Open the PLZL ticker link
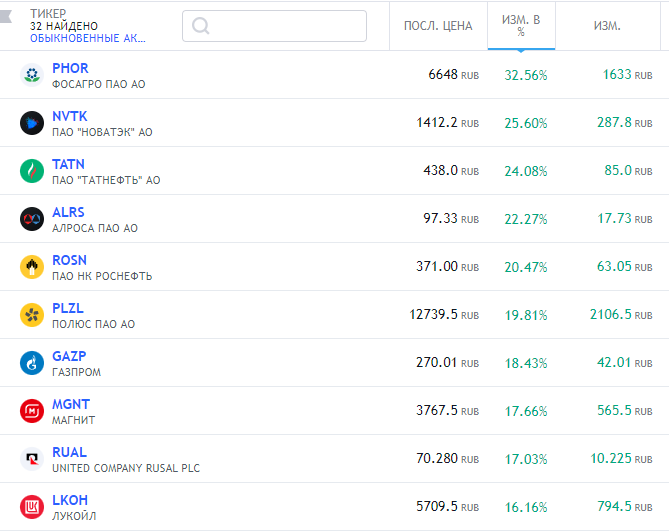669x531 pixels. tap(68, 308)
